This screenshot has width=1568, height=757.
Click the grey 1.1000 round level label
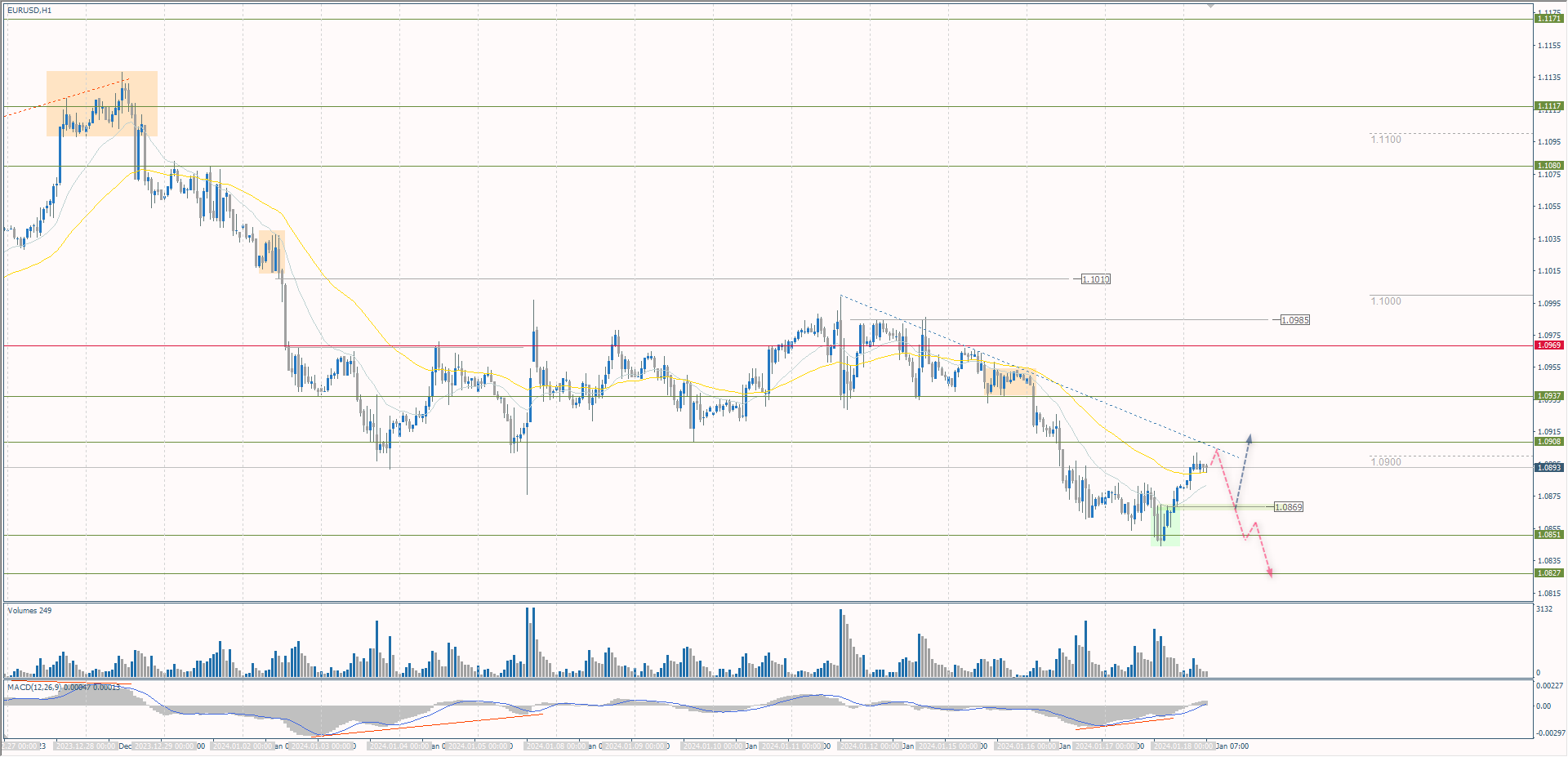tap(1386, 301)
